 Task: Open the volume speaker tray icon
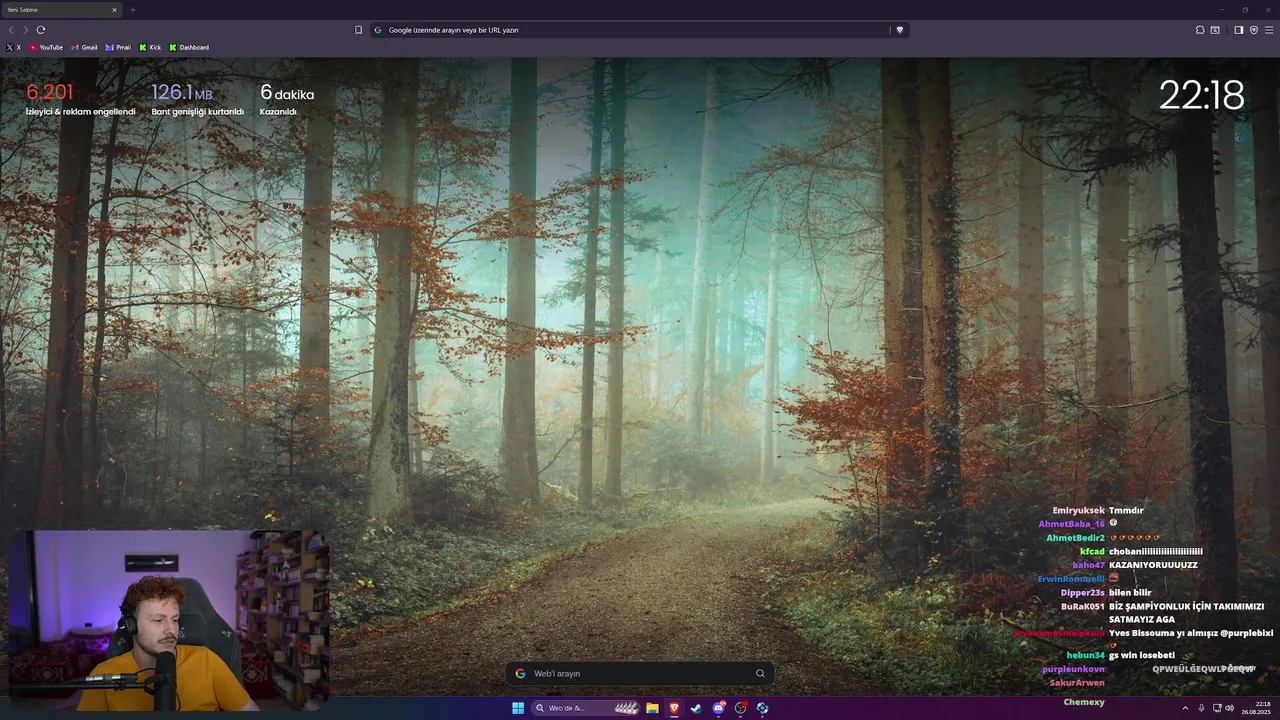pyautogui.click(x=1229, y=708)
